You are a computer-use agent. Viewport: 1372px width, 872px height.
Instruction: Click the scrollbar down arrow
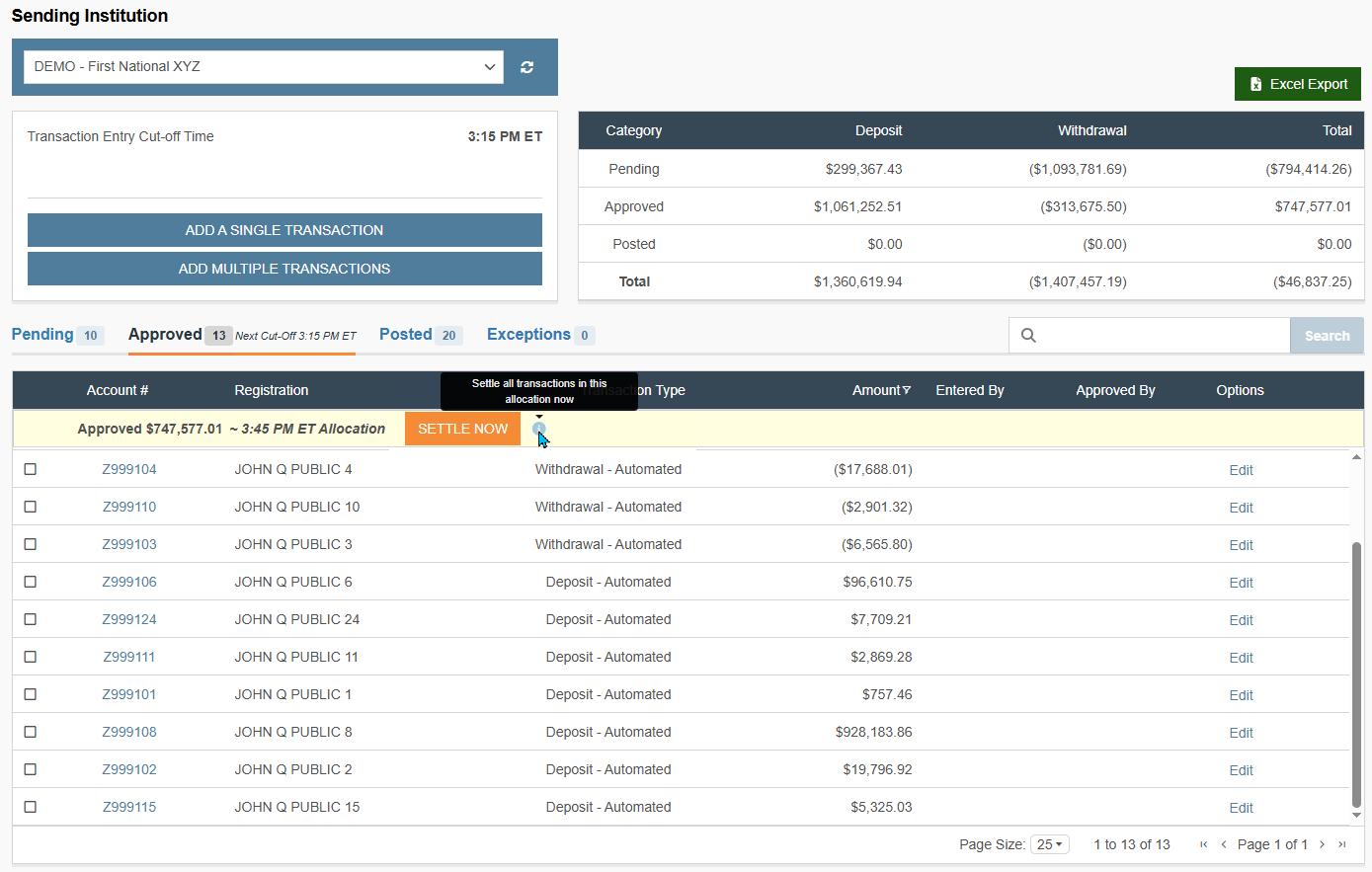pos(1356,816)
